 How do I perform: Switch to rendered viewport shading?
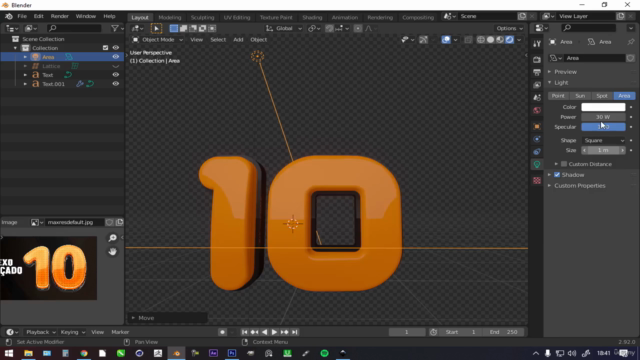(509, 40)
